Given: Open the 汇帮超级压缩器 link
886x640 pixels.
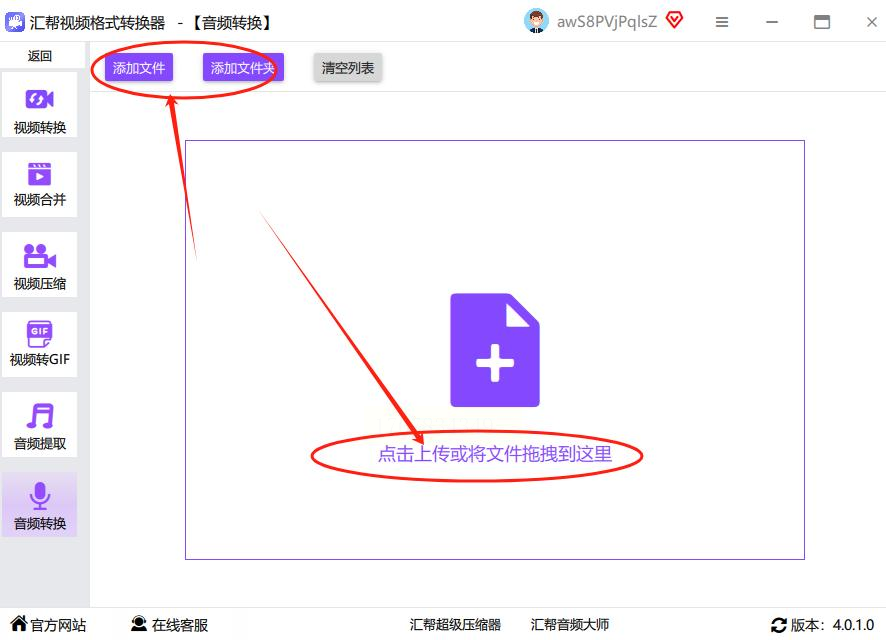Looking at the screenshot, I should (455, 624).
